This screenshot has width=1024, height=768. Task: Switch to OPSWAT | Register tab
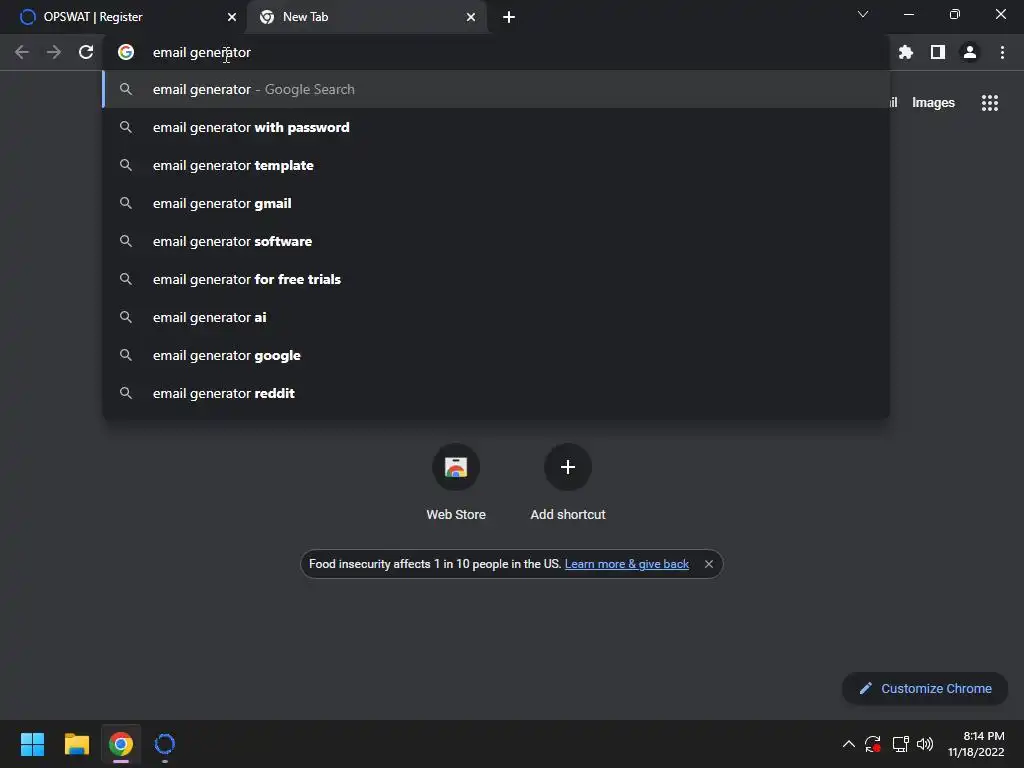(123, 17)
